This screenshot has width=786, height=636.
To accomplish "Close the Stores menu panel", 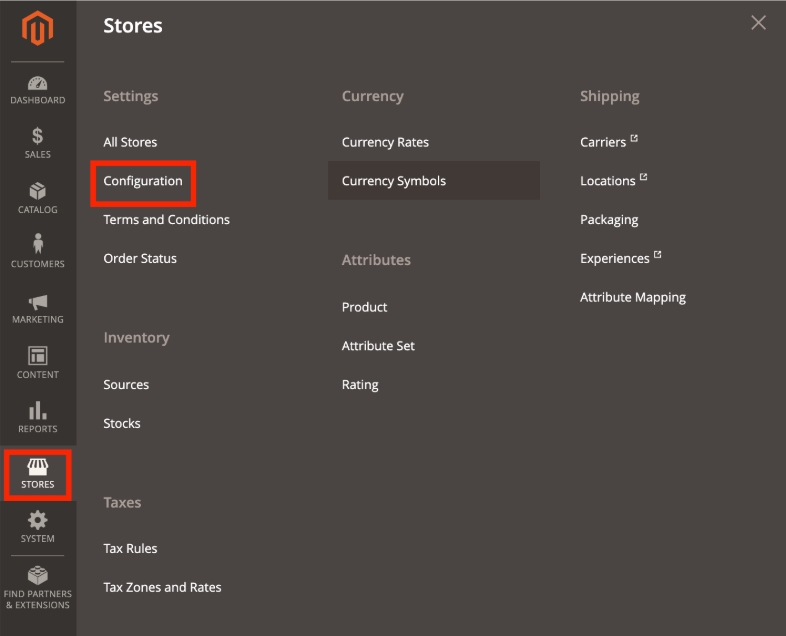I will point(759,23).
